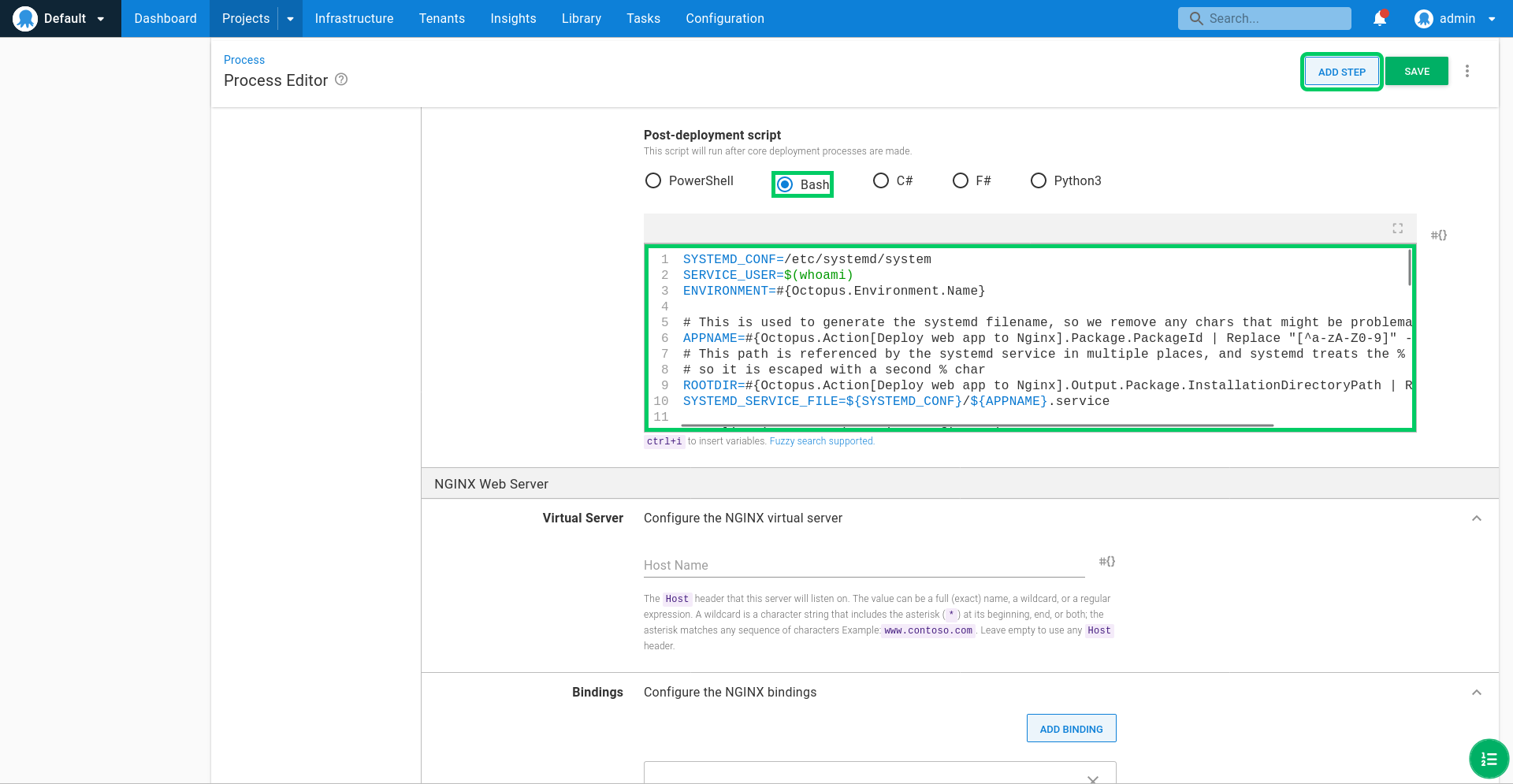Viewport: 1513px width, 784px height.
Task: Follow the Process breadcrumb link
Action: [x=244, y=60]
